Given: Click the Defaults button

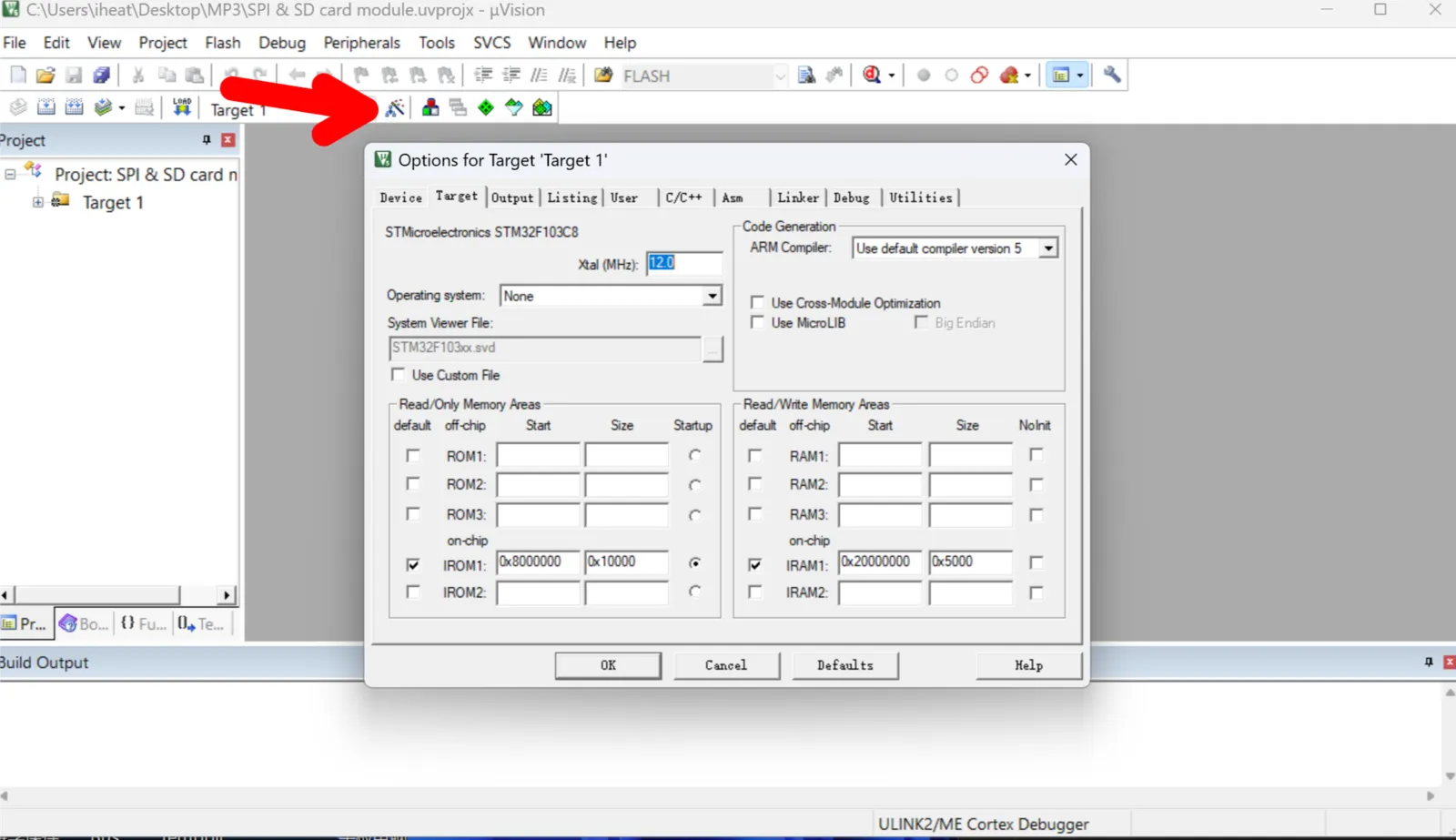Looking at the screenshot, I should click(x=845, y=665).
